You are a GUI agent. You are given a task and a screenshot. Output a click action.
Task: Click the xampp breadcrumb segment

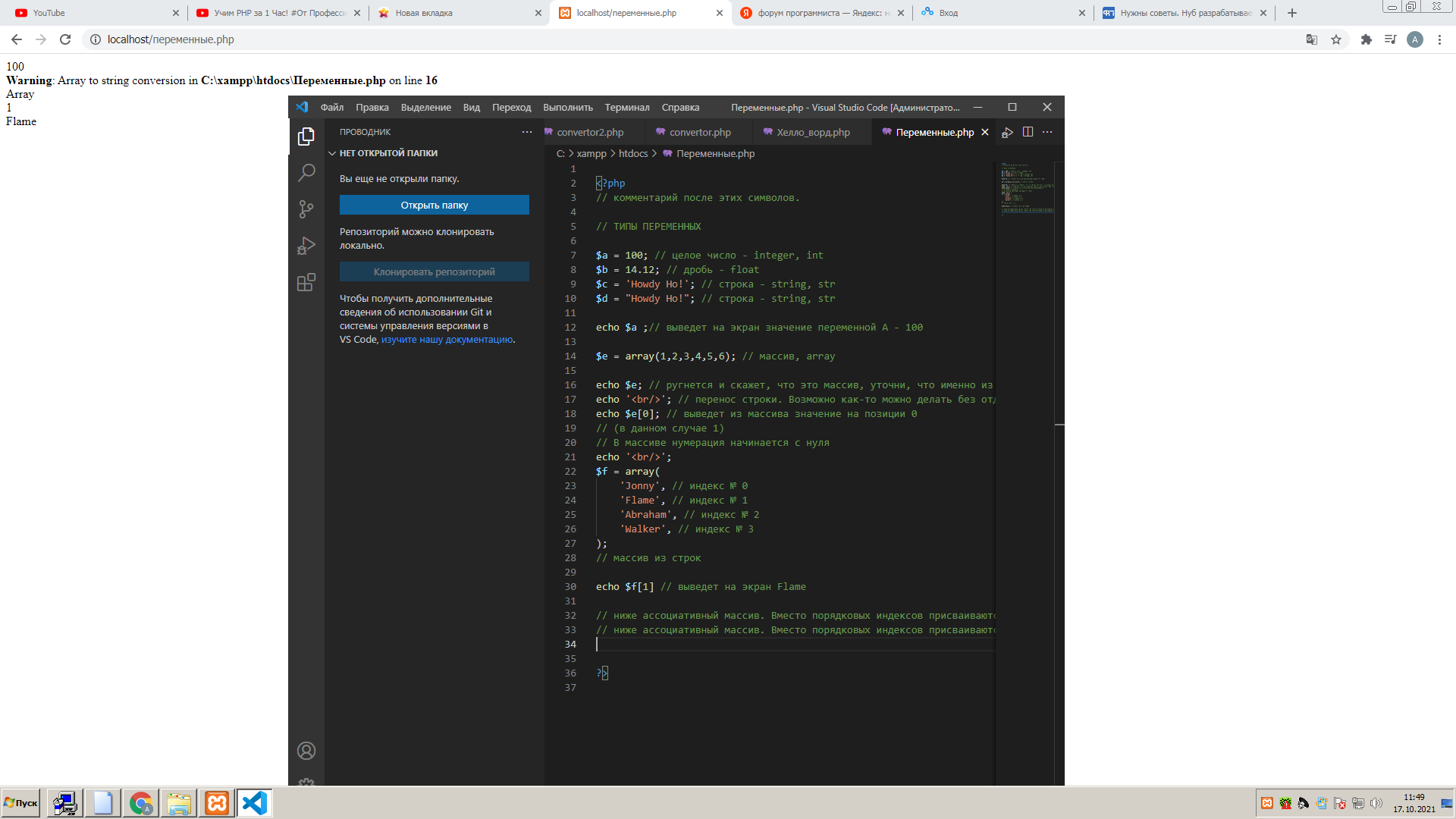[591, 154]
